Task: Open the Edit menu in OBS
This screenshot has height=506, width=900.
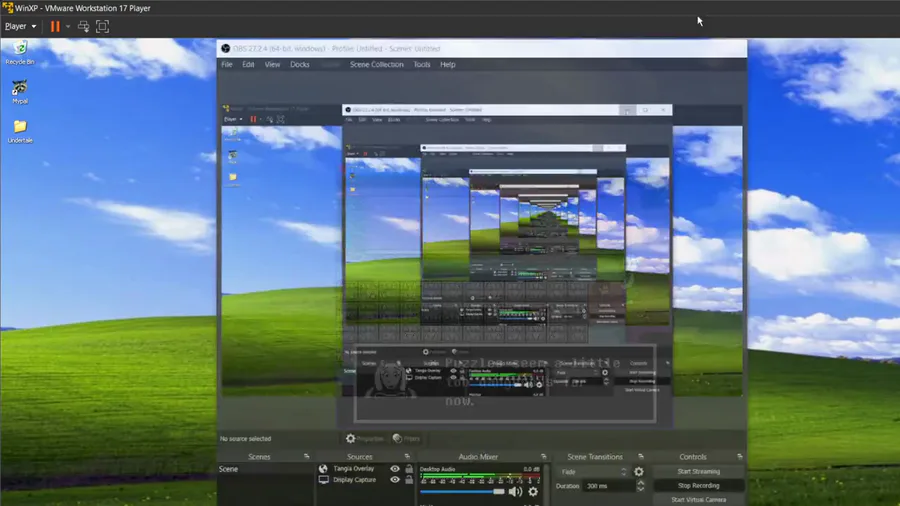Action: (248, 64)
